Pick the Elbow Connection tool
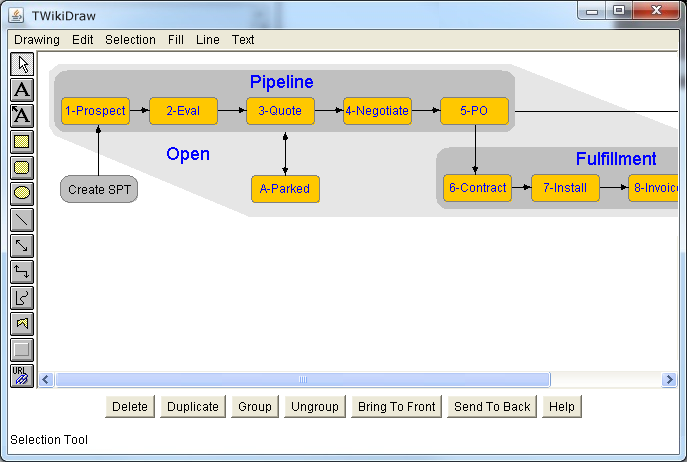This screenshot has height=462, width=687. (22, 272)
